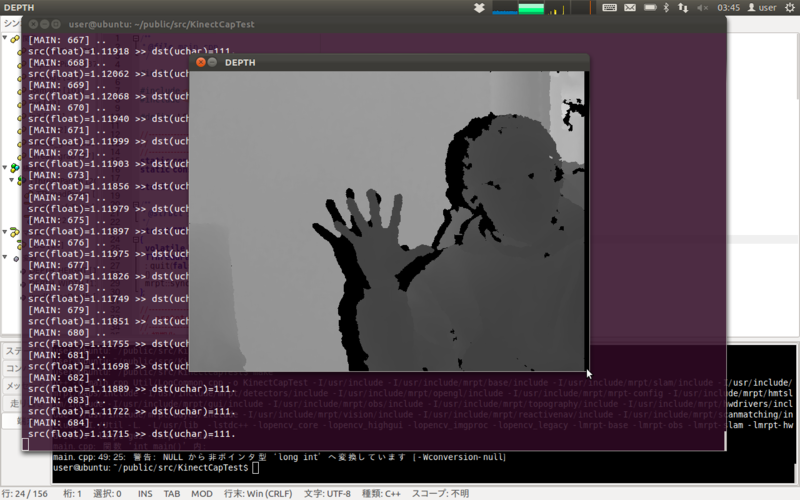Screen dimensions: 800x500
Task: Open Geany bottom tab starting 'ステ'
Action: click(12, 351)
